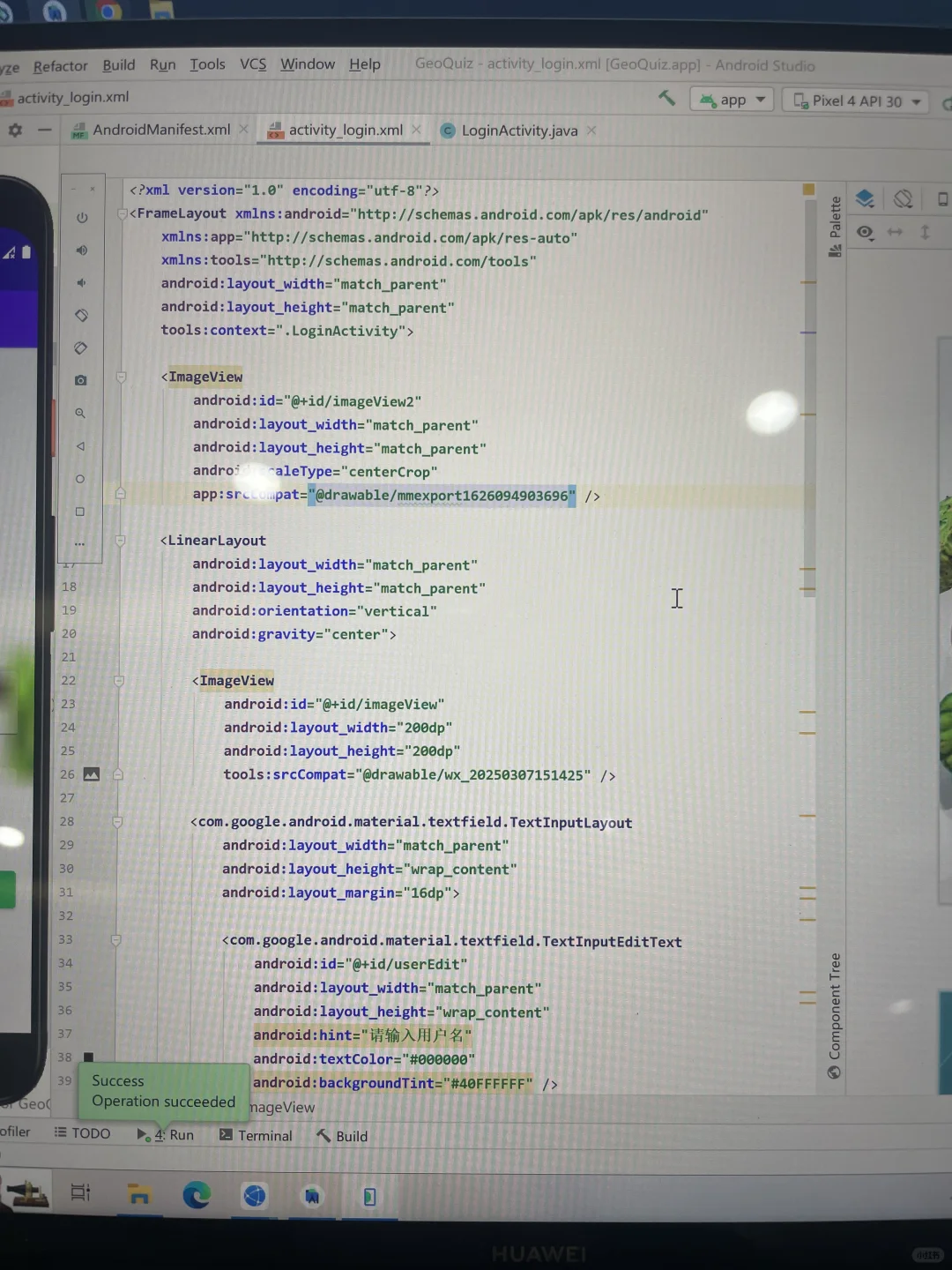Open the Pixel 4 API 30 device dropdown
This screenshot has width=952, height=1270.
pos(856,101)
